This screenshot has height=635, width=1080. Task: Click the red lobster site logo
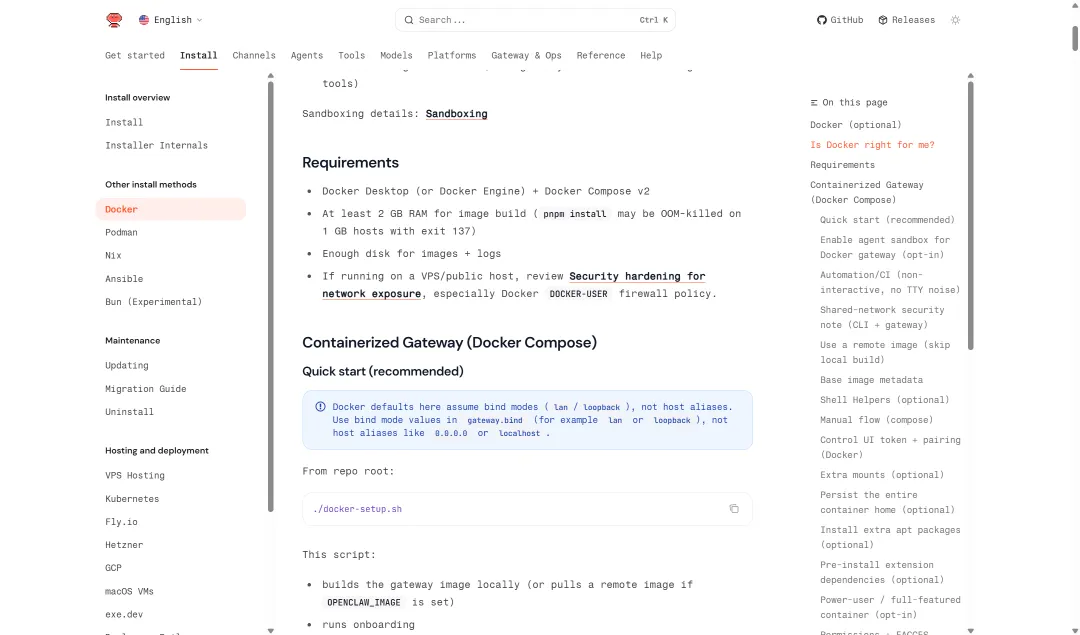114,20
